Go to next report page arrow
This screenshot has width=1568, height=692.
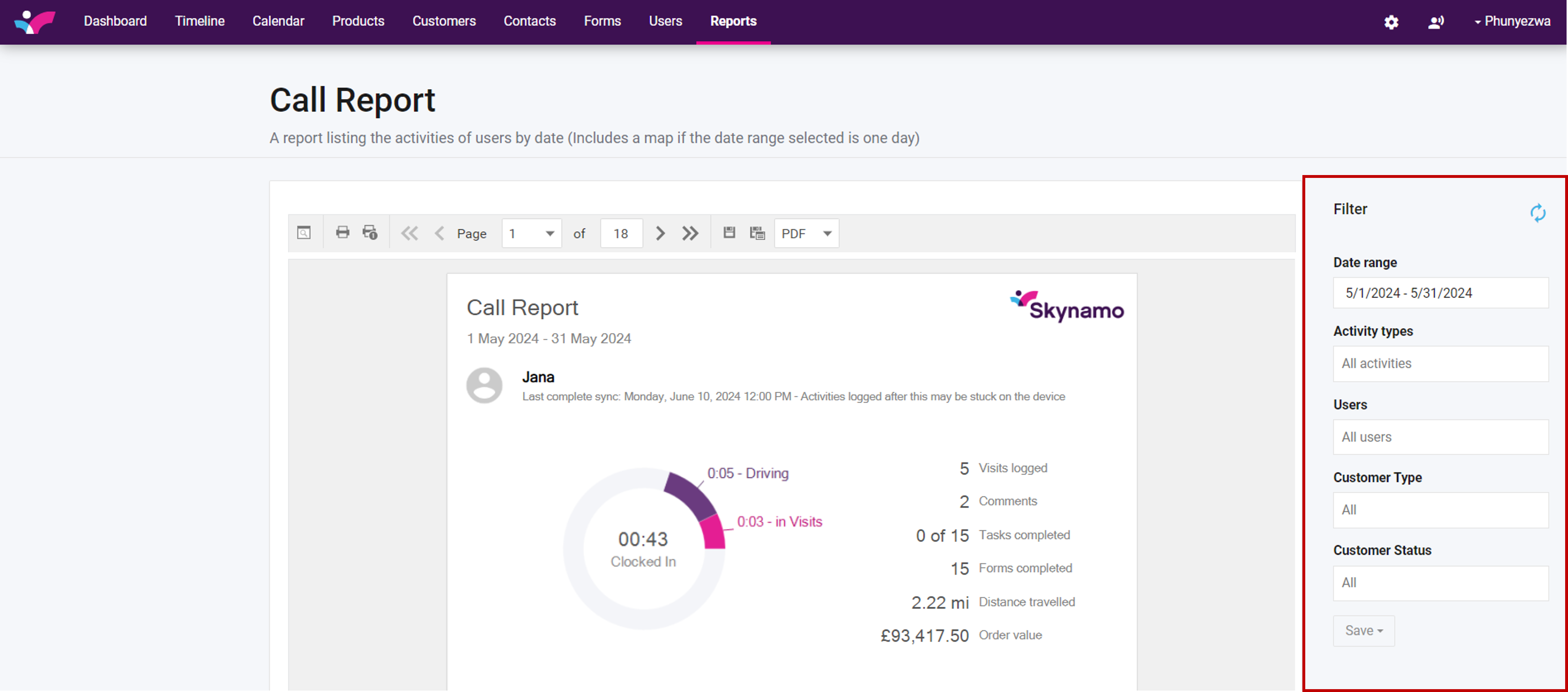(660, 233)
